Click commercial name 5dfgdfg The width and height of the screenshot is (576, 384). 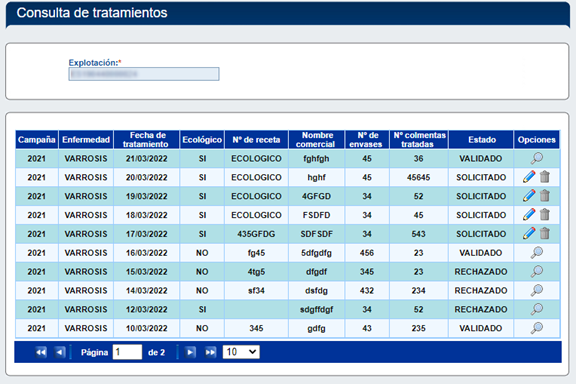point(316,253)
